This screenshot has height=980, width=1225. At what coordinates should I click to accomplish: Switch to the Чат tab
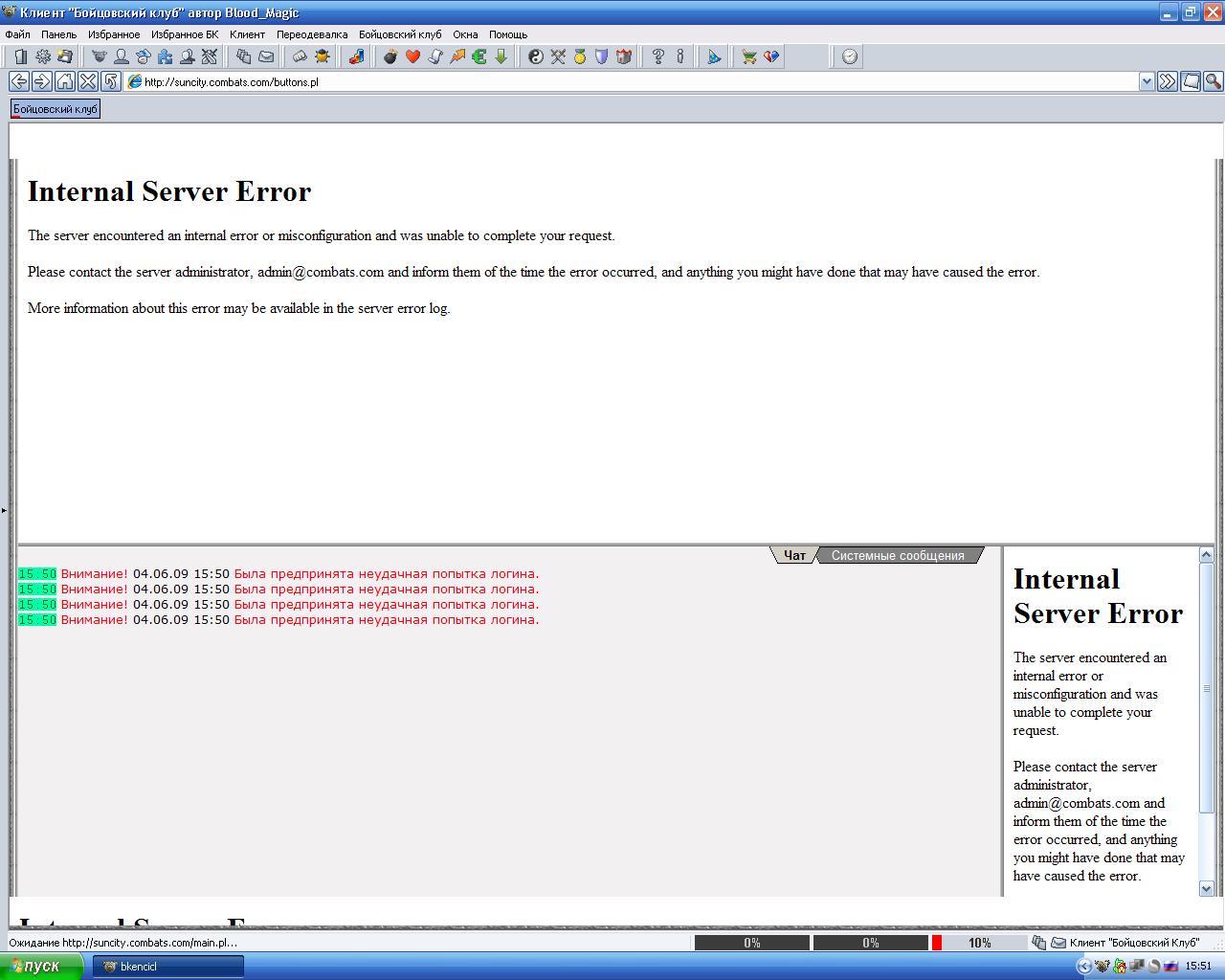point(794,555)
